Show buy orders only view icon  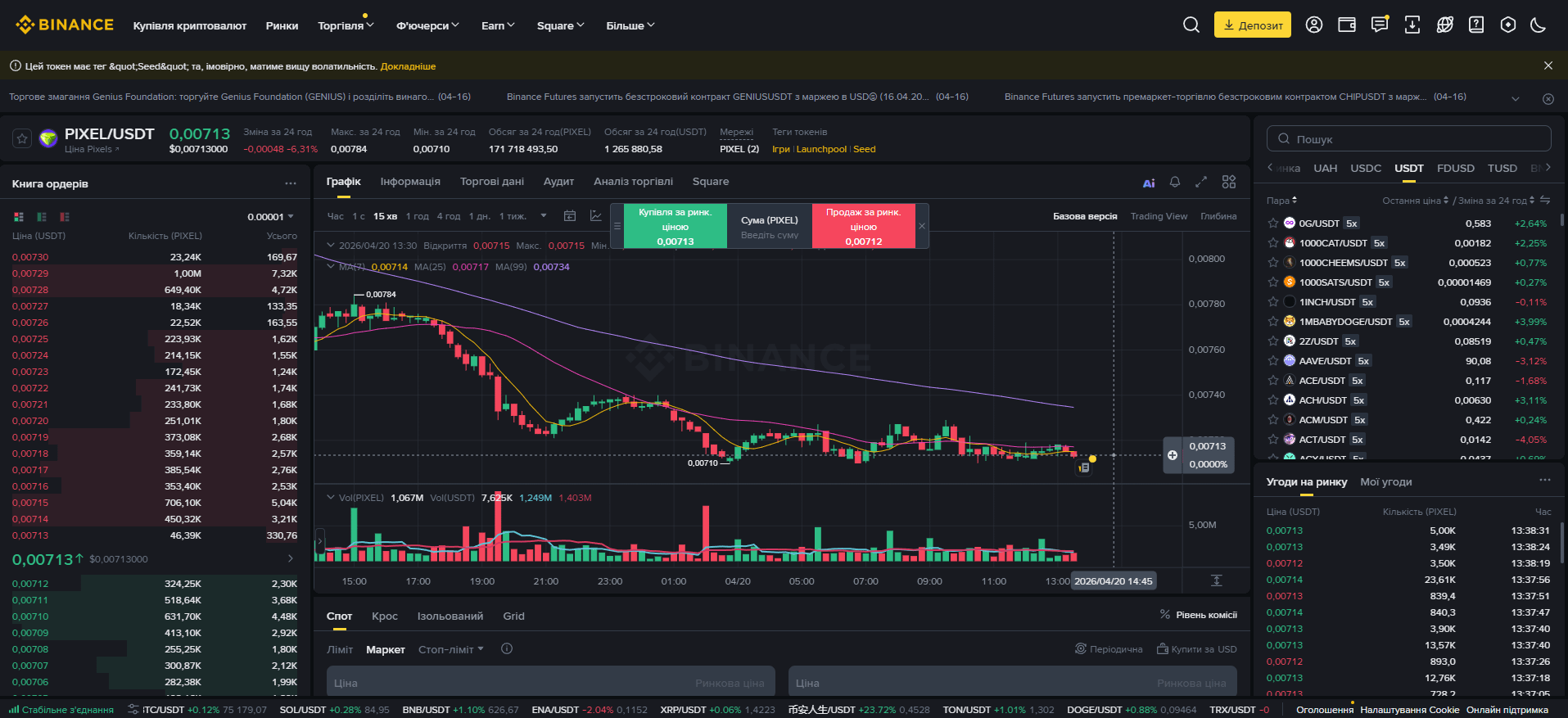tap(42, 217)
